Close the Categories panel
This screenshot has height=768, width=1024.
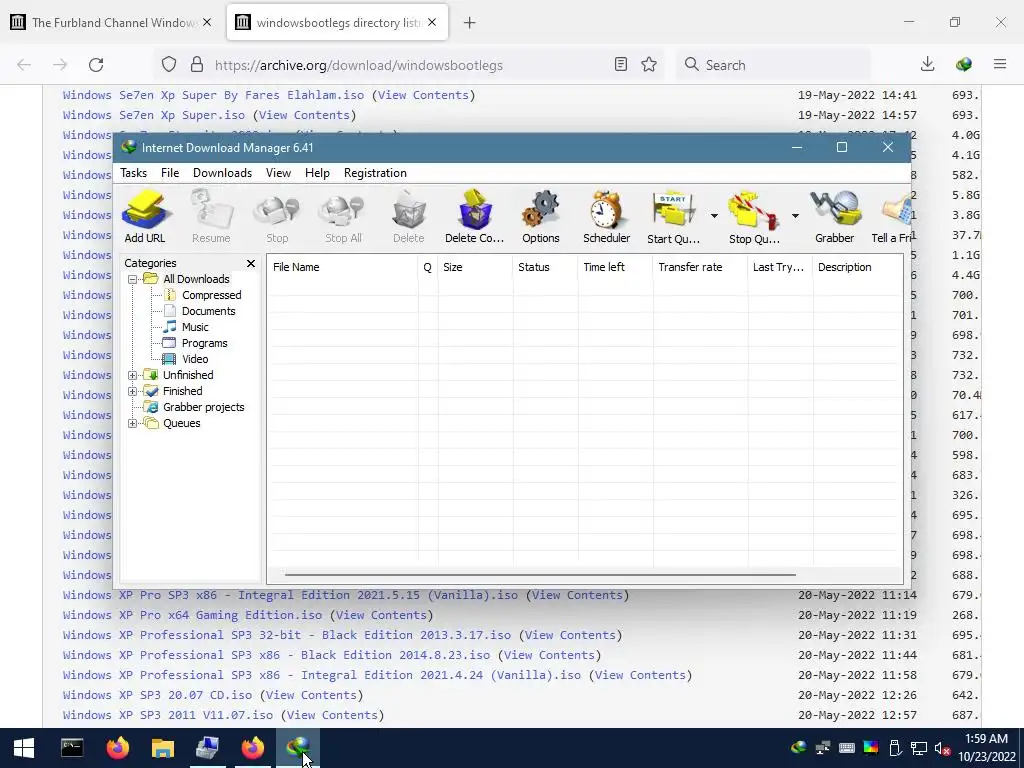point(251,263)
